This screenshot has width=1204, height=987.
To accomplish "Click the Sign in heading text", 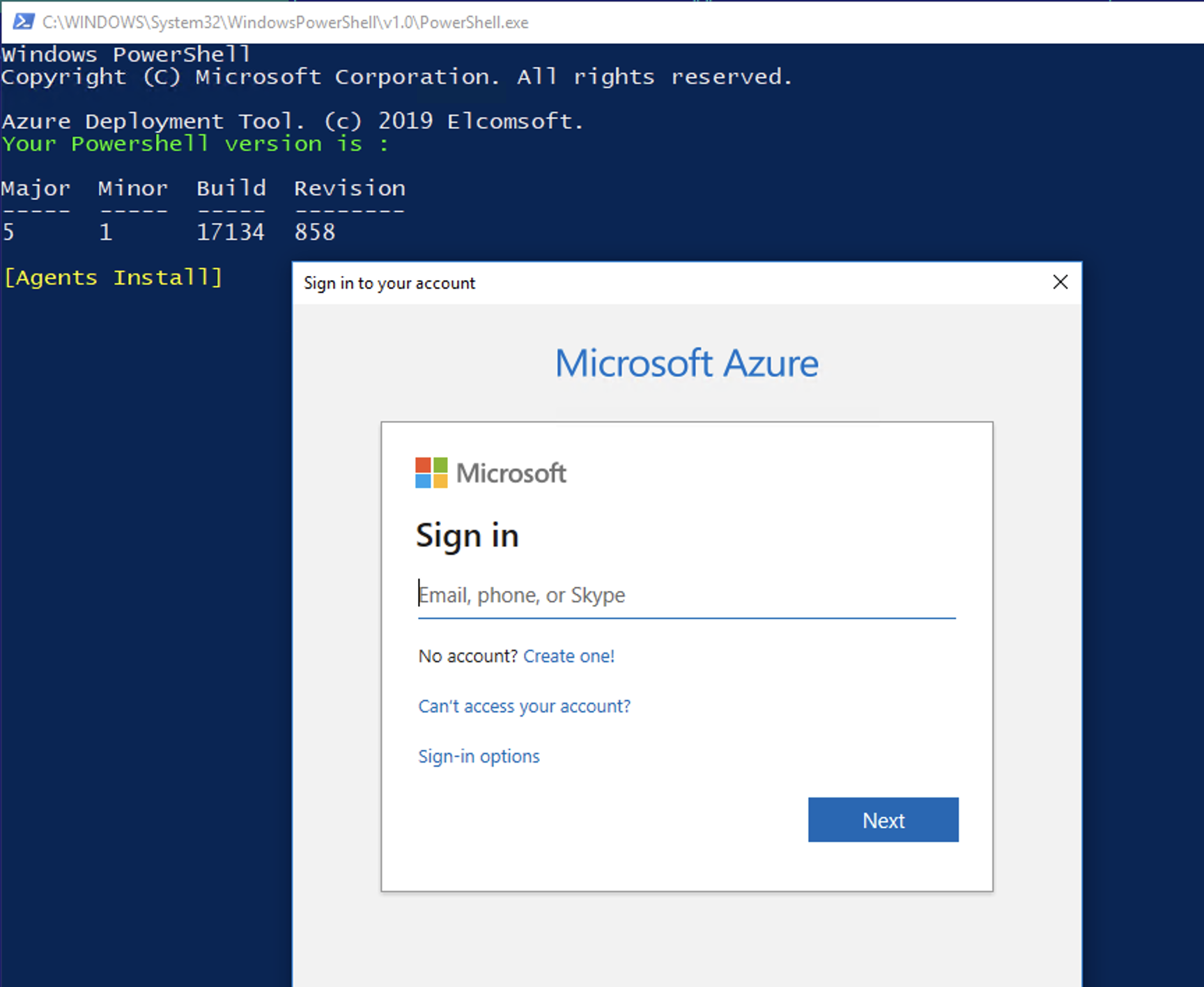I will click(x=467, y=536).
